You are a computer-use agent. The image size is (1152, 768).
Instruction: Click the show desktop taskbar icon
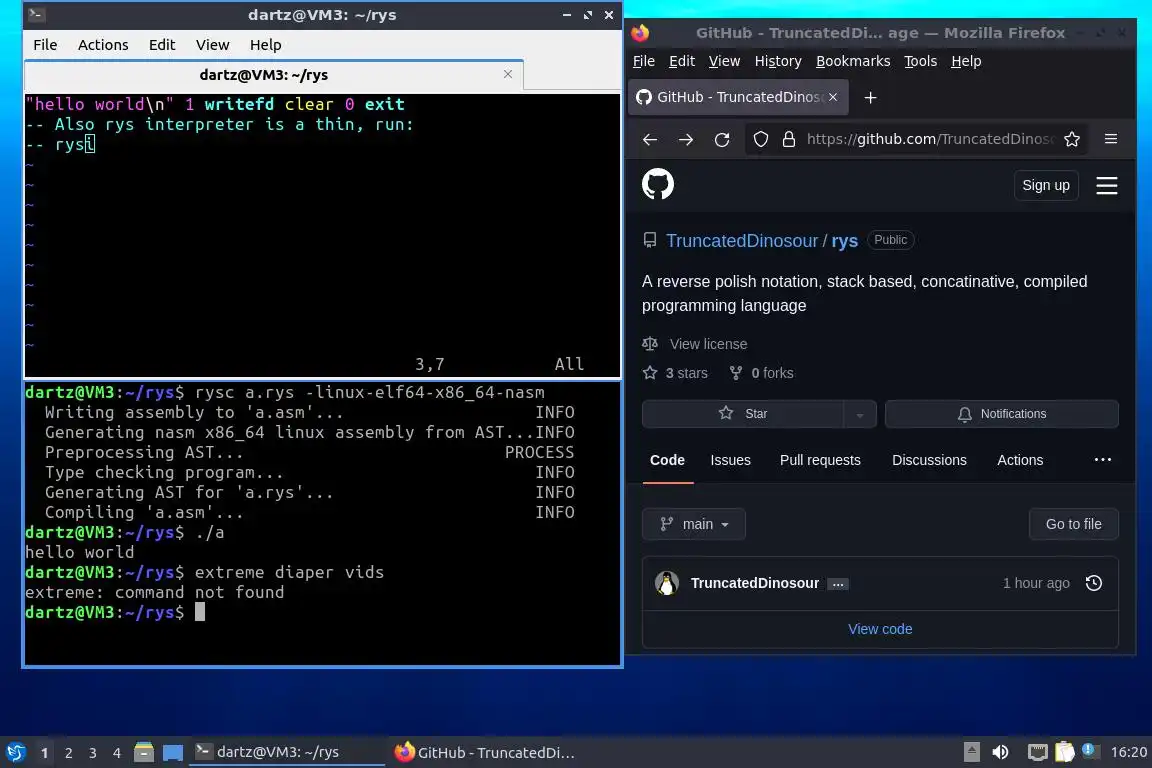pyautogui.click(x=173, y=752)
